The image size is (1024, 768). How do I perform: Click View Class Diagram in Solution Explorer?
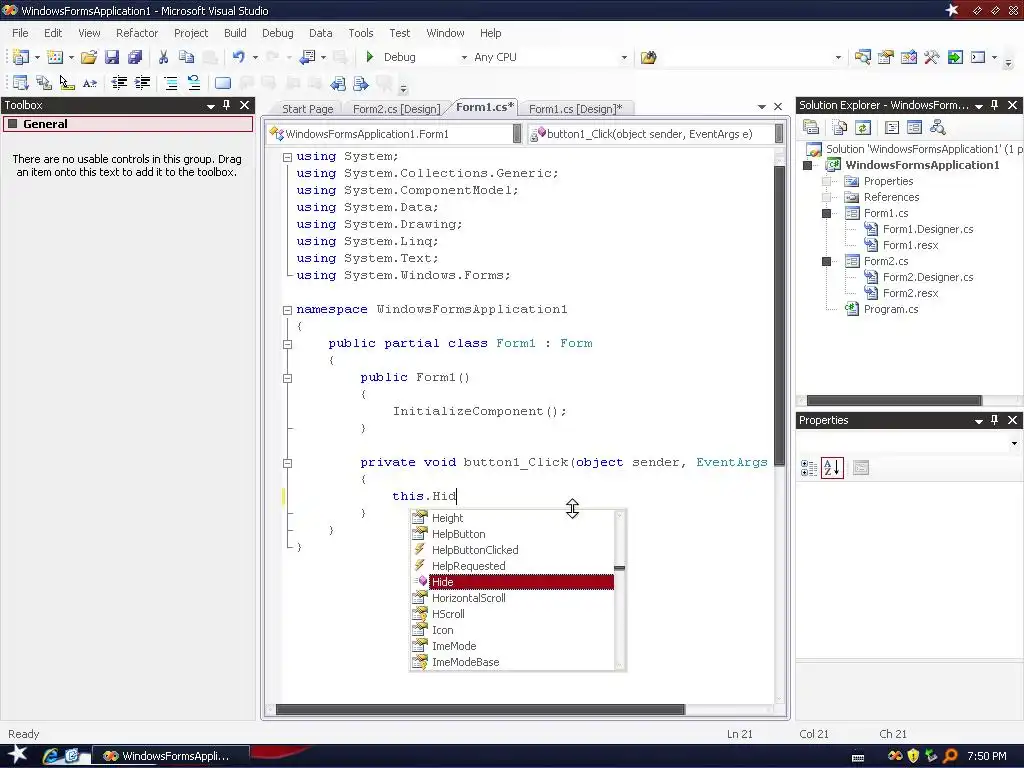(938, 127)
